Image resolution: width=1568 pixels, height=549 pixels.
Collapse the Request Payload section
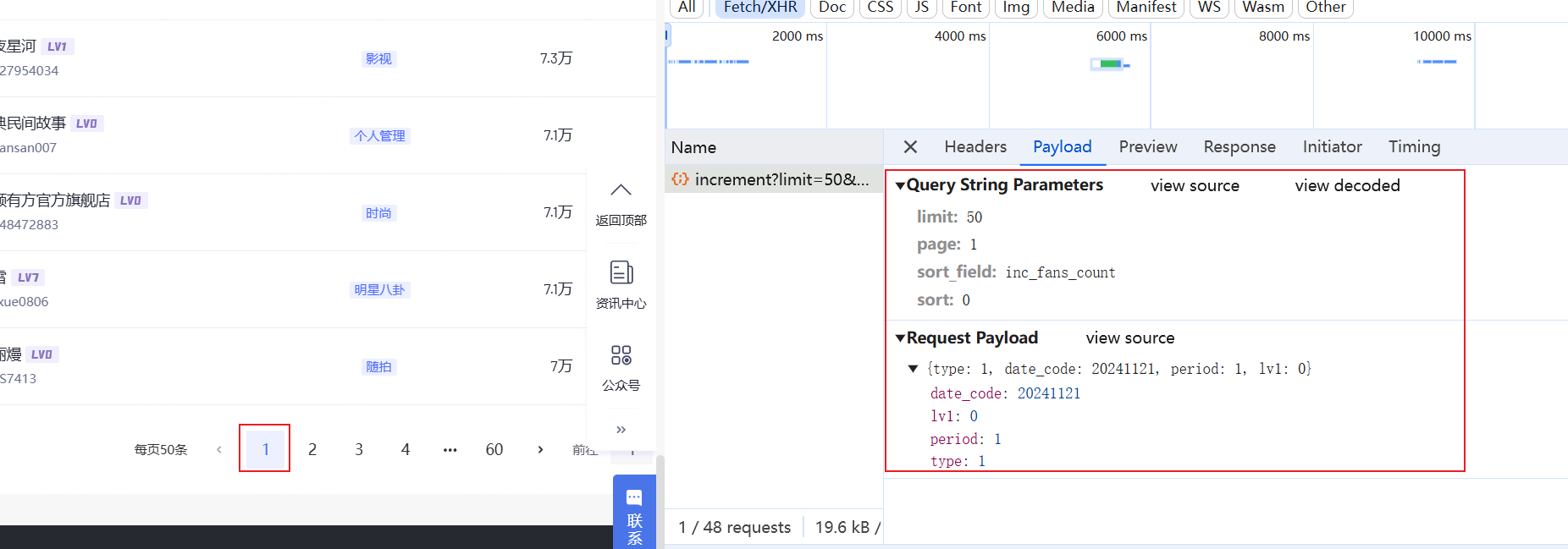click(x=900, y=338)
